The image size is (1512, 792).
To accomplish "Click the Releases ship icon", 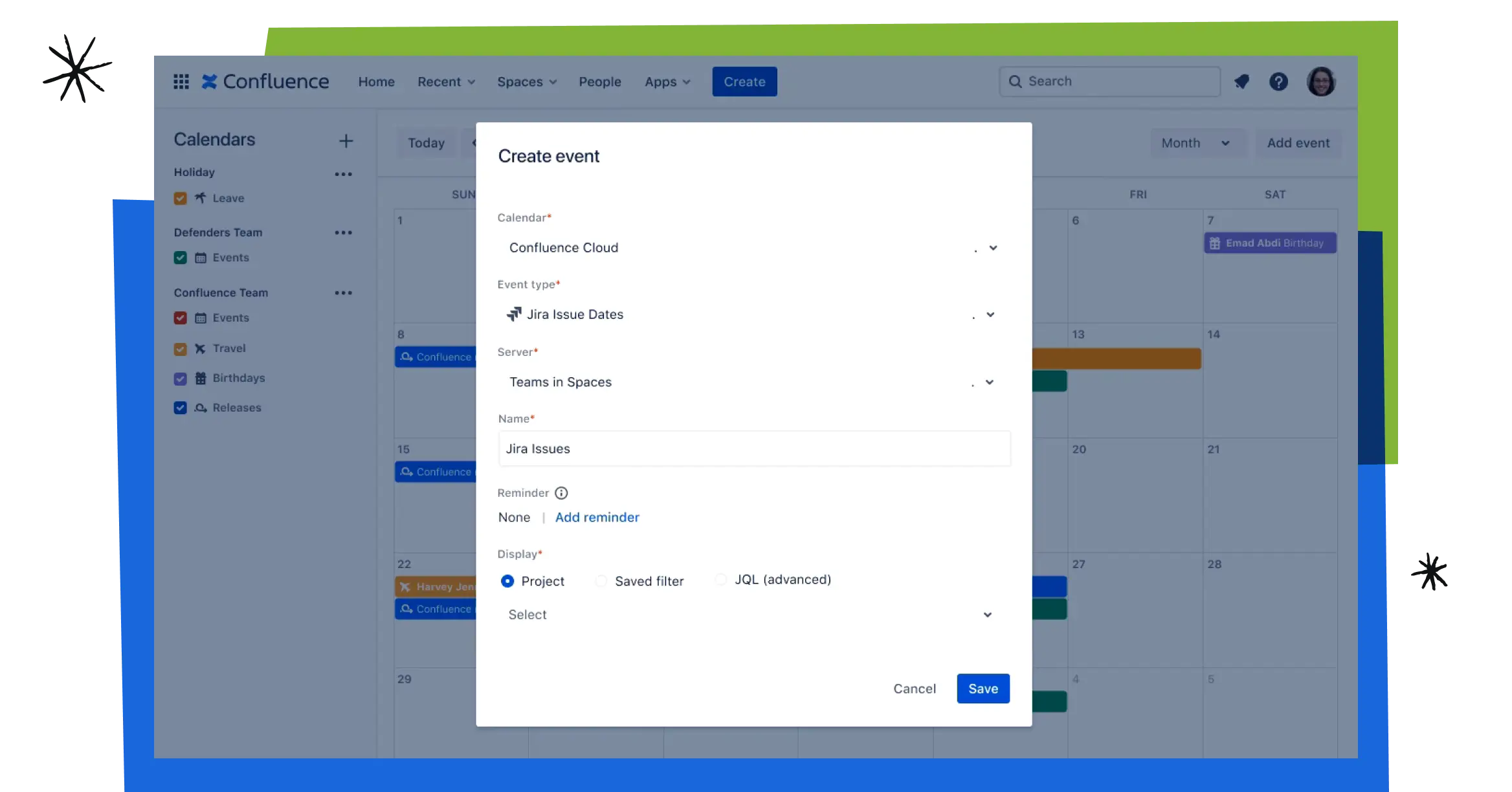I will (201, 408).
